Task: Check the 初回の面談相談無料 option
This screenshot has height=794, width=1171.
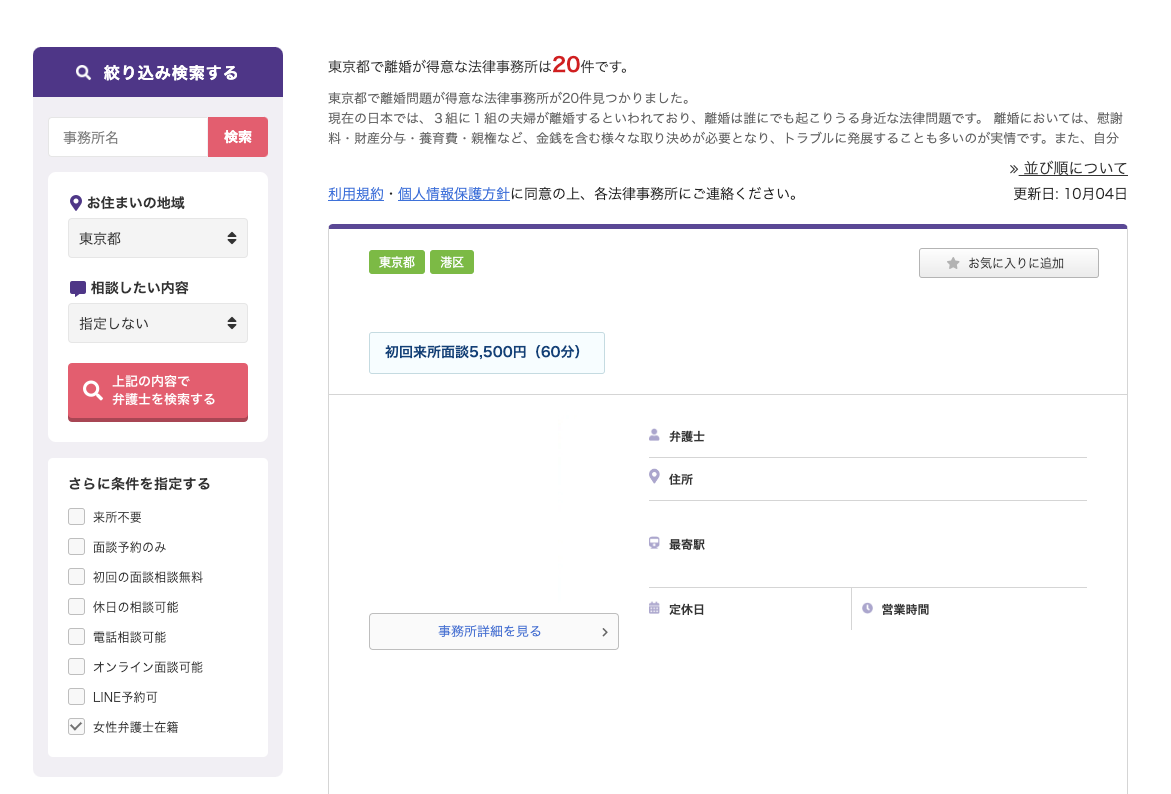Action: coord(76,577)
